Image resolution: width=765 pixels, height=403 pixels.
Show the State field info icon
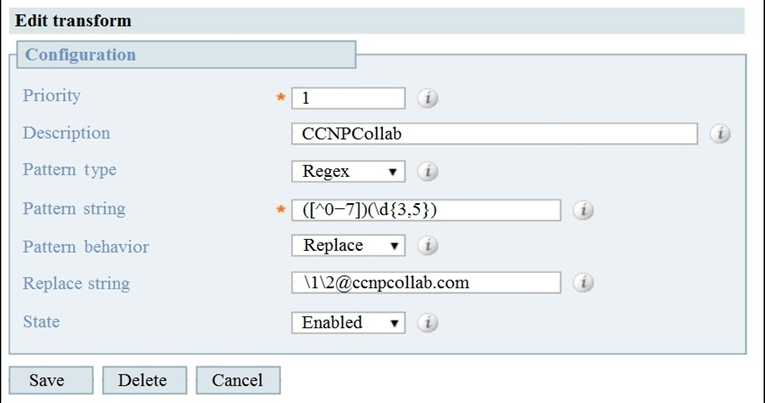(x=427, y=322)
